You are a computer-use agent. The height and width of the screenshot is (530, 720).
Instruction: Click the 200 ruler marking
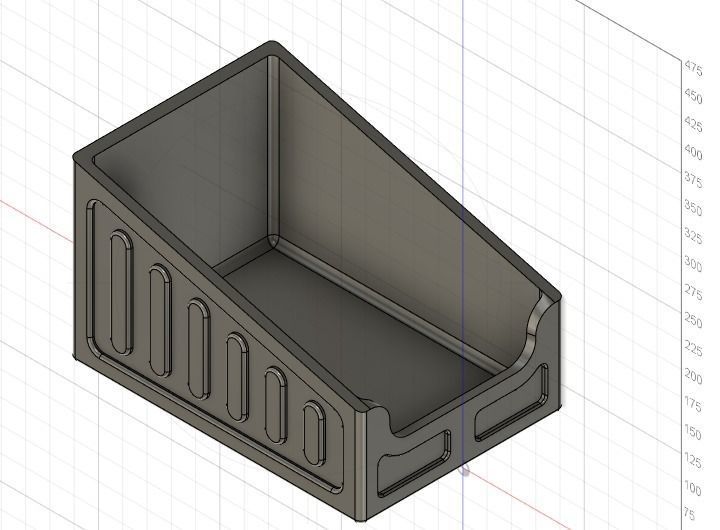693,377
